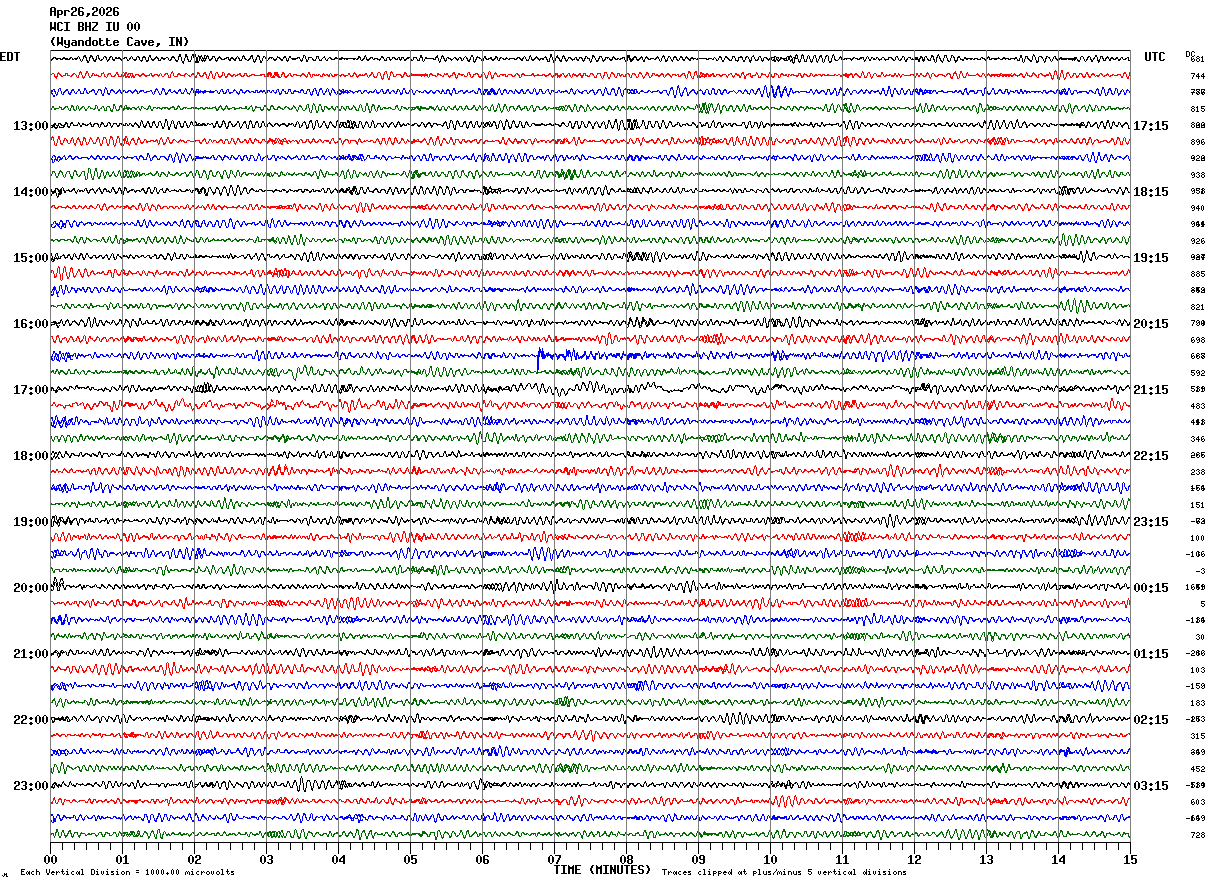Screen dimensions: 1210x886
Task: Select the station code text WCI BHZ IU 00
Action: pyautogui.click(x=95, y=27)
